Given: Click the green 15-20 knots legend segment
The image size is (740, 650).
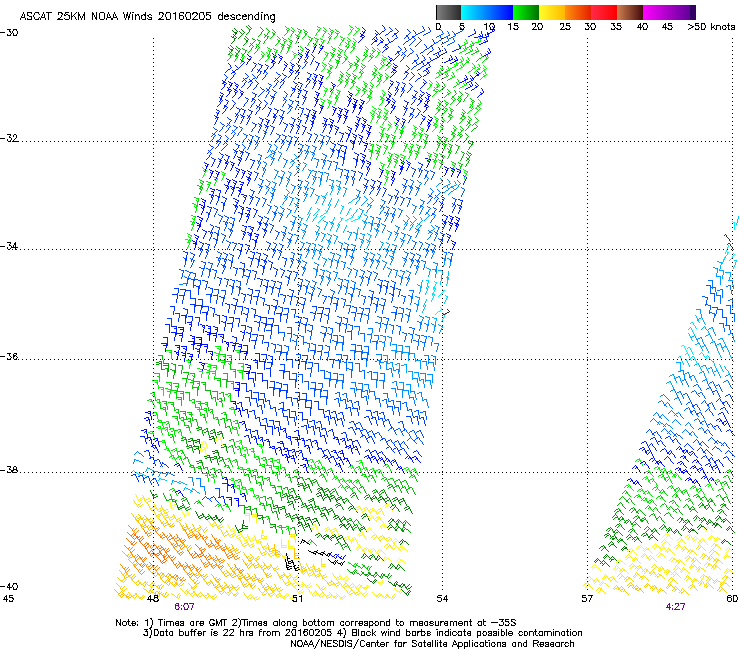Looking at the screenshot, I should click(x=526, y=12).
